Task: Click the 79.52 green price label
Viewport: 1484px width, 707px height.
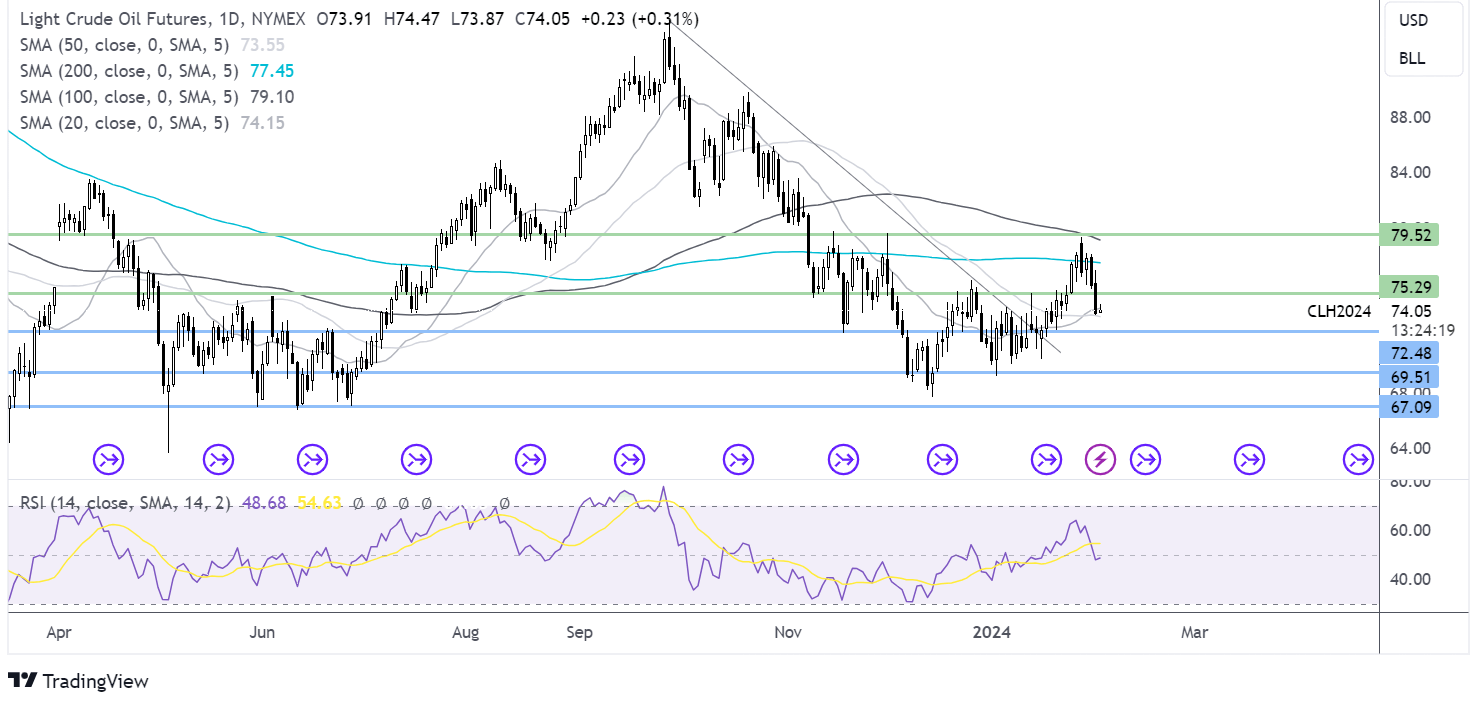Action: click(1411, 235)
